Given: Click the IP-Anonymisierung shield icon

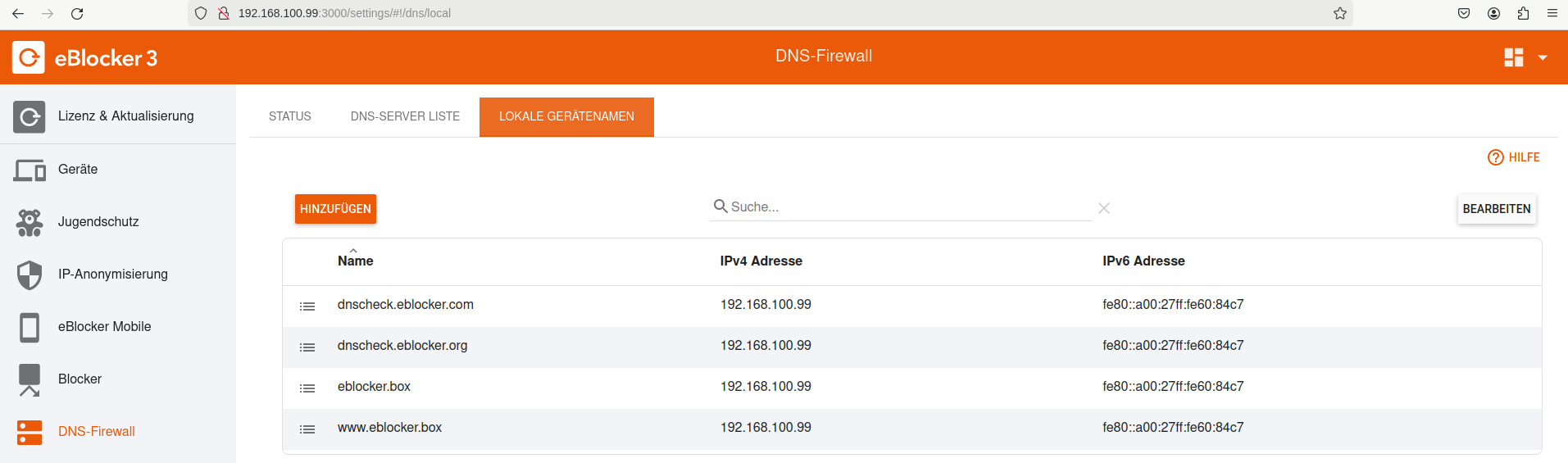Looking at the screenshot, I should click(30, 275).
